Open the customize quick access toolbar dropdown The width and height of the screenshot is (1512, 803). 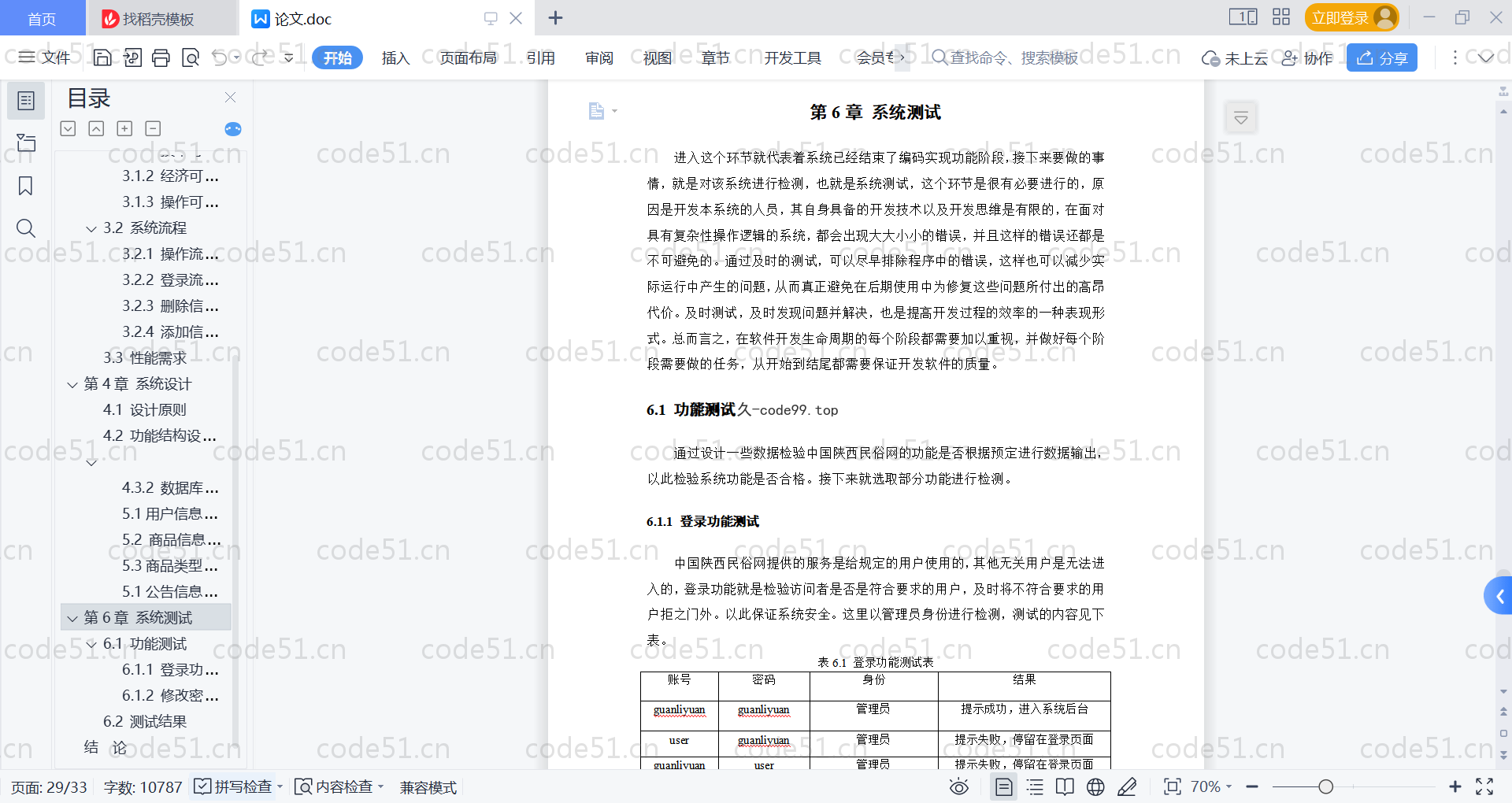289,57
